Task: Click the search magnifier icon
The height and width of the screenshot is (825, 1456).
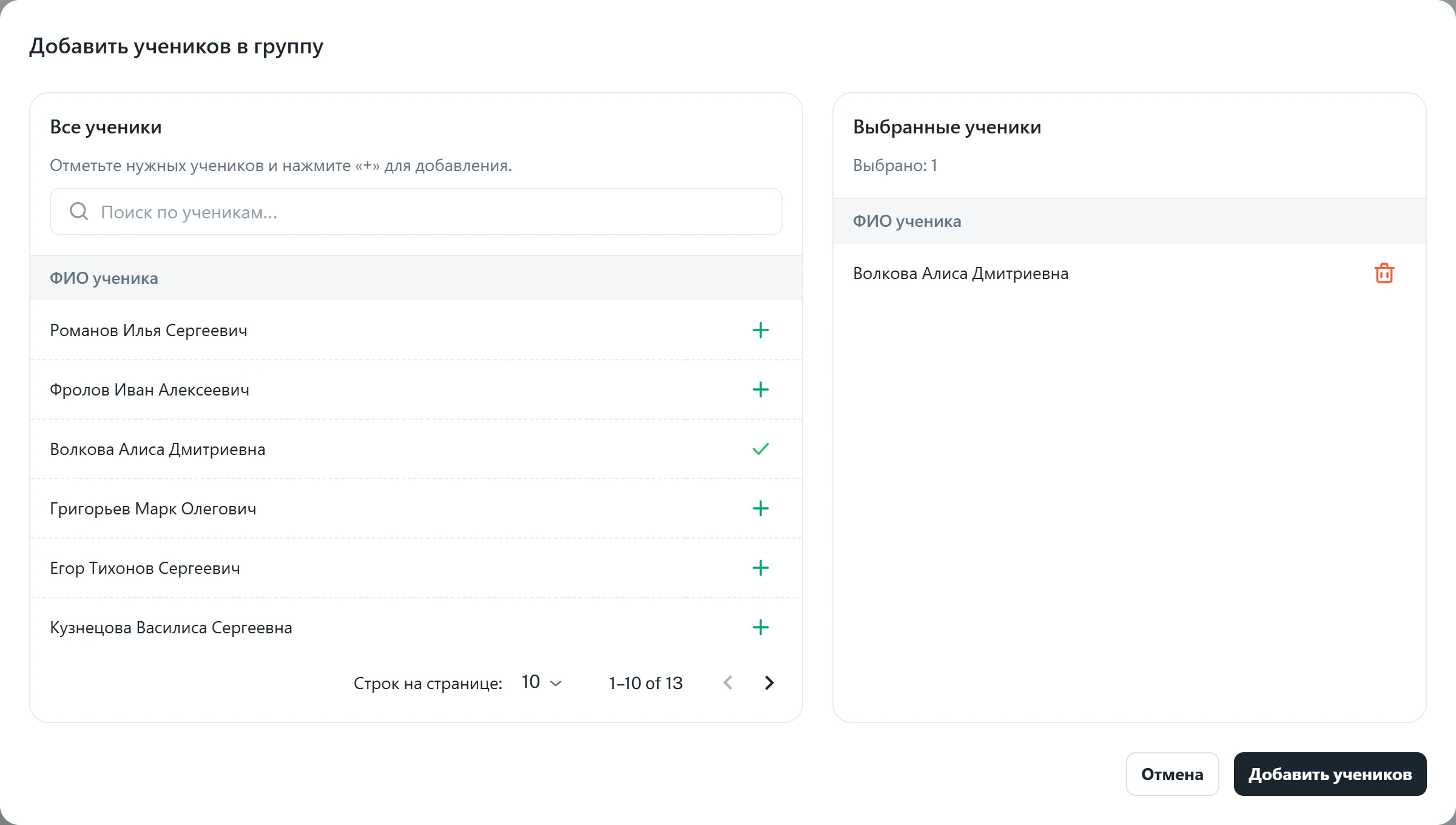Action: tap(78, 211)
